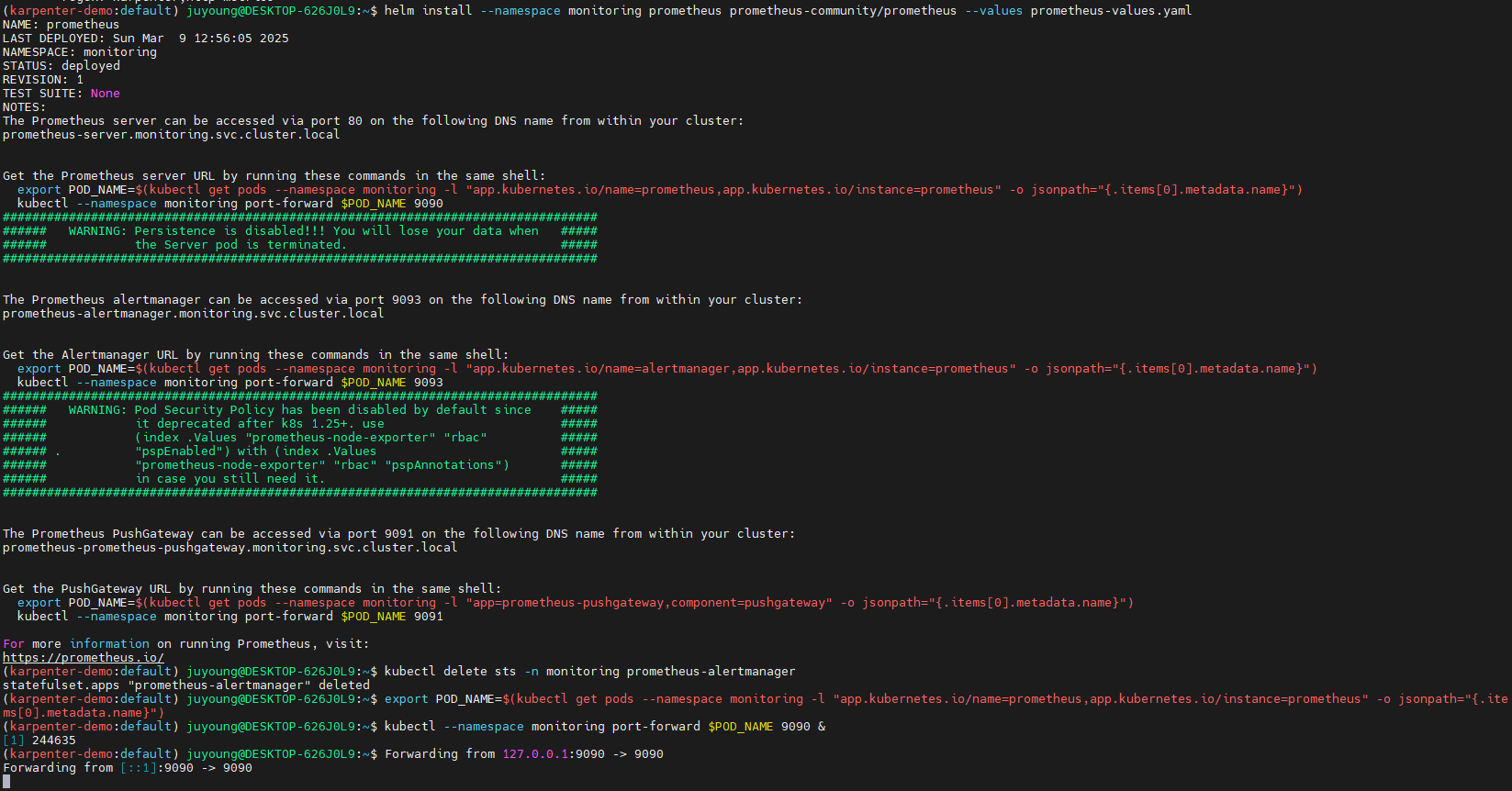
Task: Open the https://prometheus.io/ link
Action: click(x=84, y=658)
